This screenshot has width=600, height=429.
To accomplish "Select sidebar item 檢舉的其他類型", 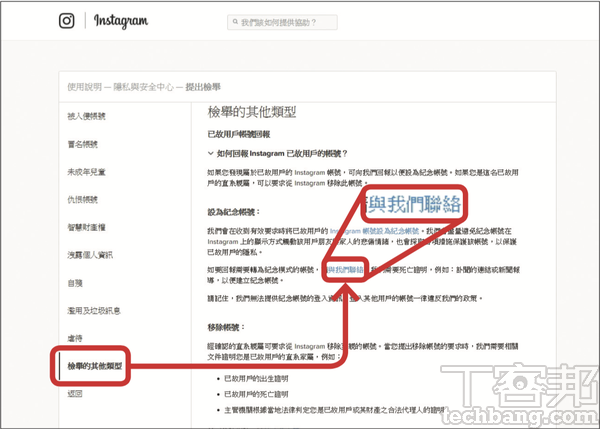I will 95,366.
